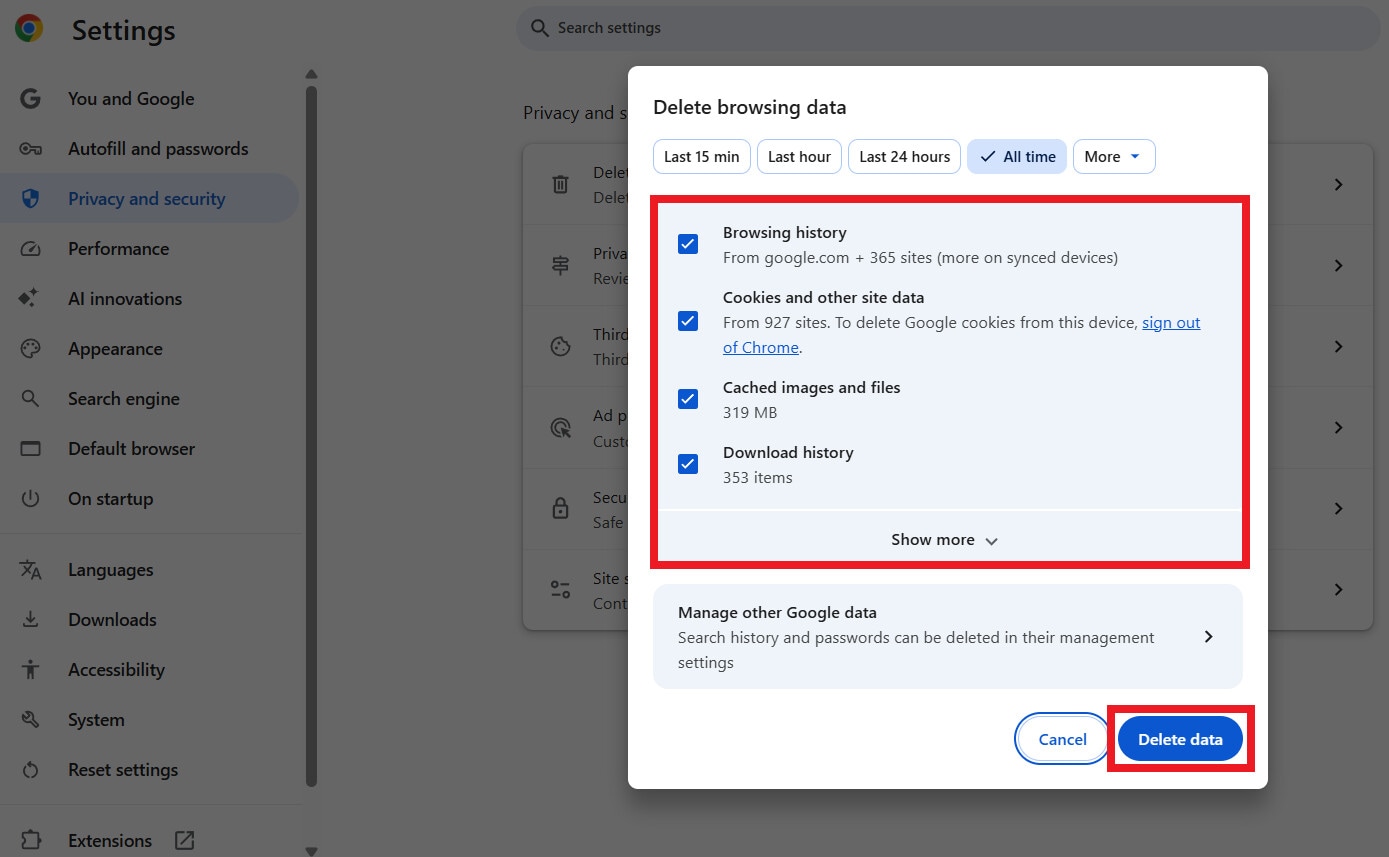The image size is (1389, 857).
Task: Click the sidebar scroll down arrow
Action: click(x=311, y=851)
